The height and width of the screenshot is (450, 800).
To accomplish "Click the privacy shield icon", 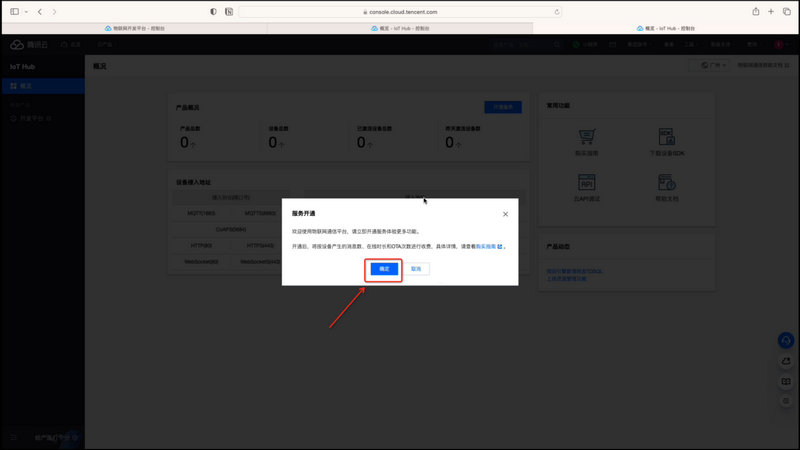I will tap(213, 11).
